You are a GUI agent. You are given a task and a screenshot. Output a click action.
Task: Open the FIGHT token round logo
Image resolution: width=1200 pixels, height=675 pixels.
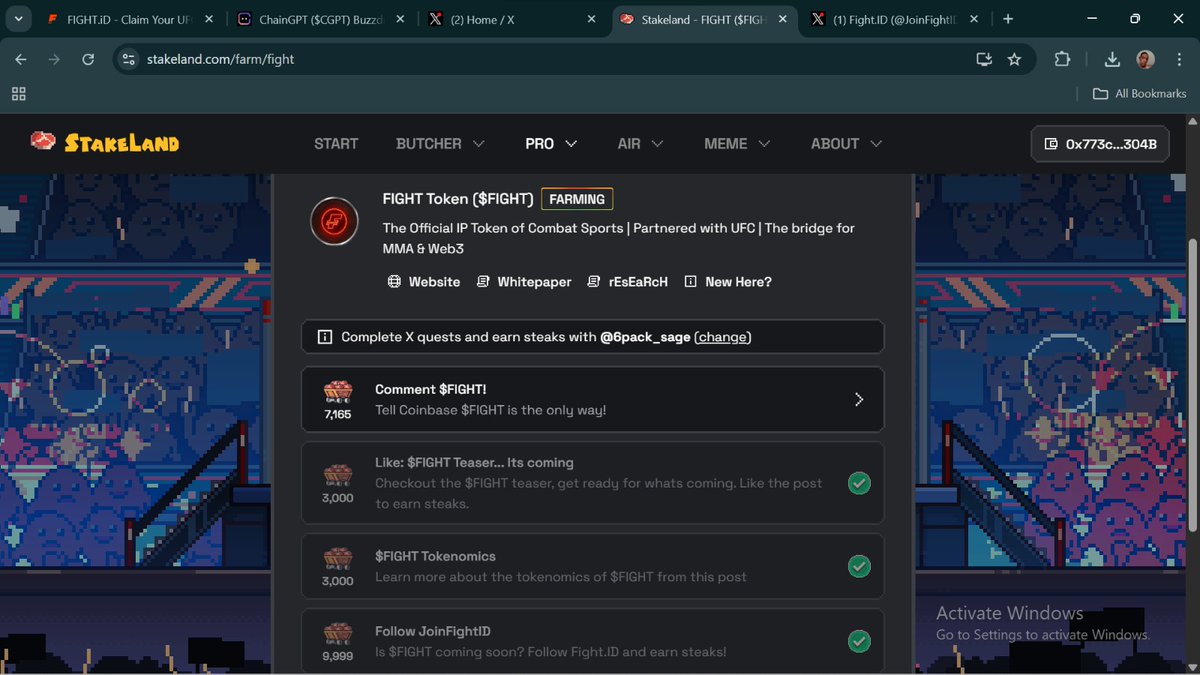tap(334, 221)
